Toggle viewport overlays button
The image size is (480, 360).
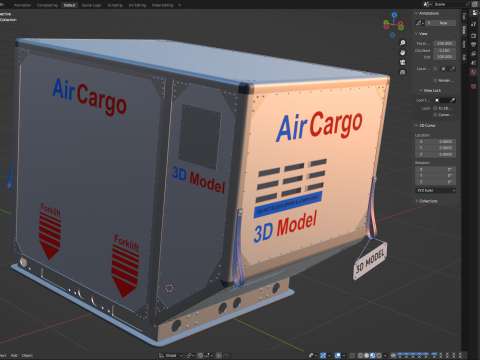[337, 355]
